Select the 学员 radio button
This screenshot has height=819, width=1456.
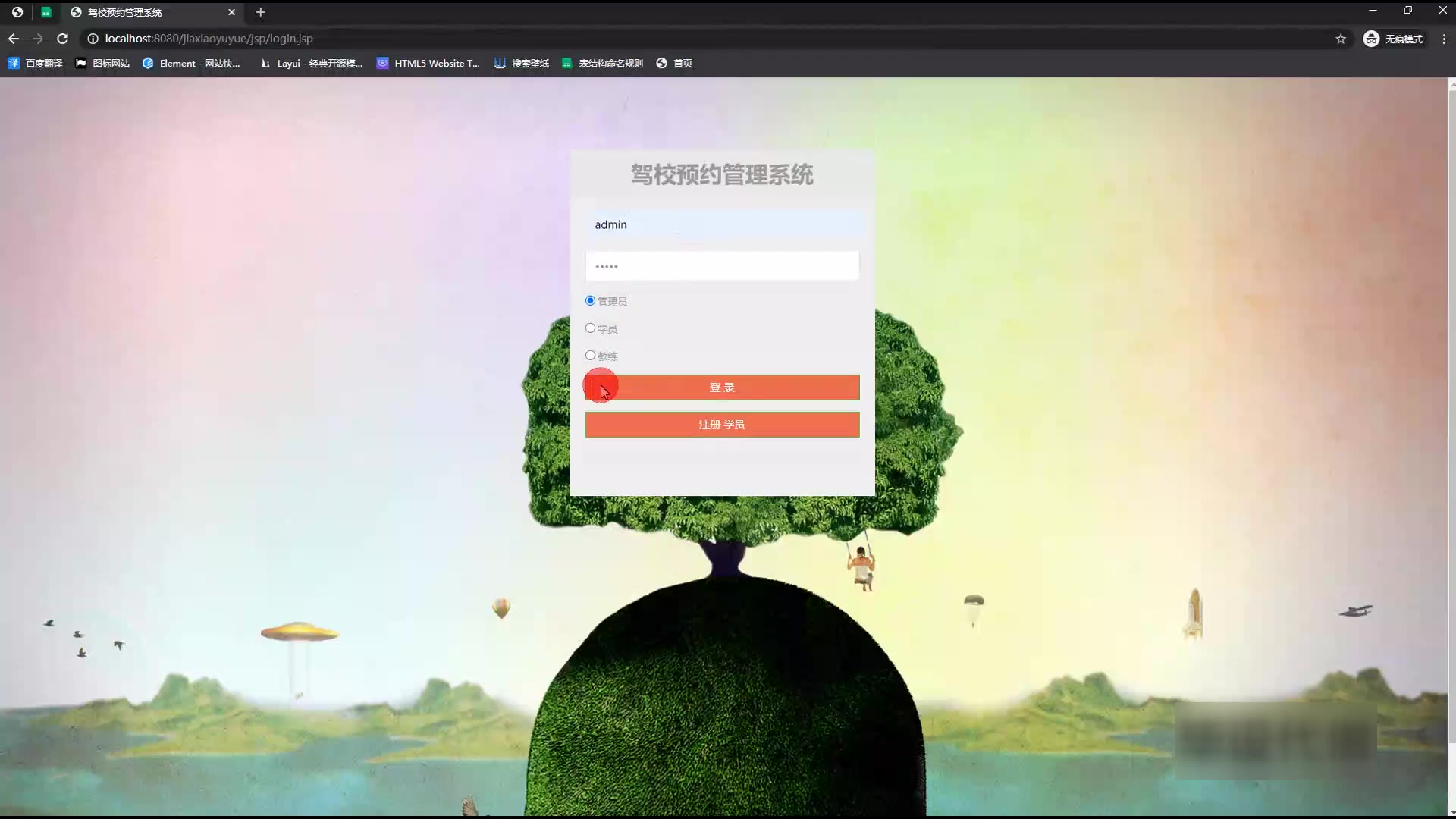pos(590,328)
